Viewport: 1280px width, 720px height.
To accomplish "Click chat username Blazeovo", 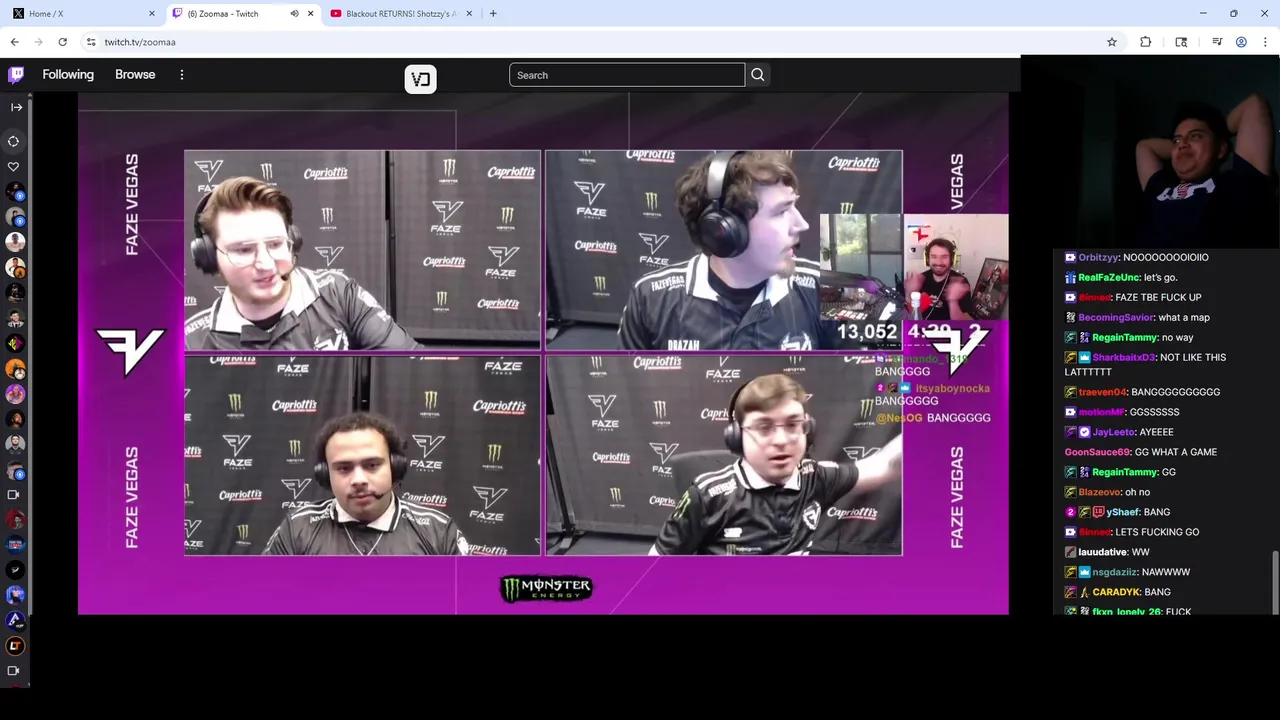I will (1099, 492).
